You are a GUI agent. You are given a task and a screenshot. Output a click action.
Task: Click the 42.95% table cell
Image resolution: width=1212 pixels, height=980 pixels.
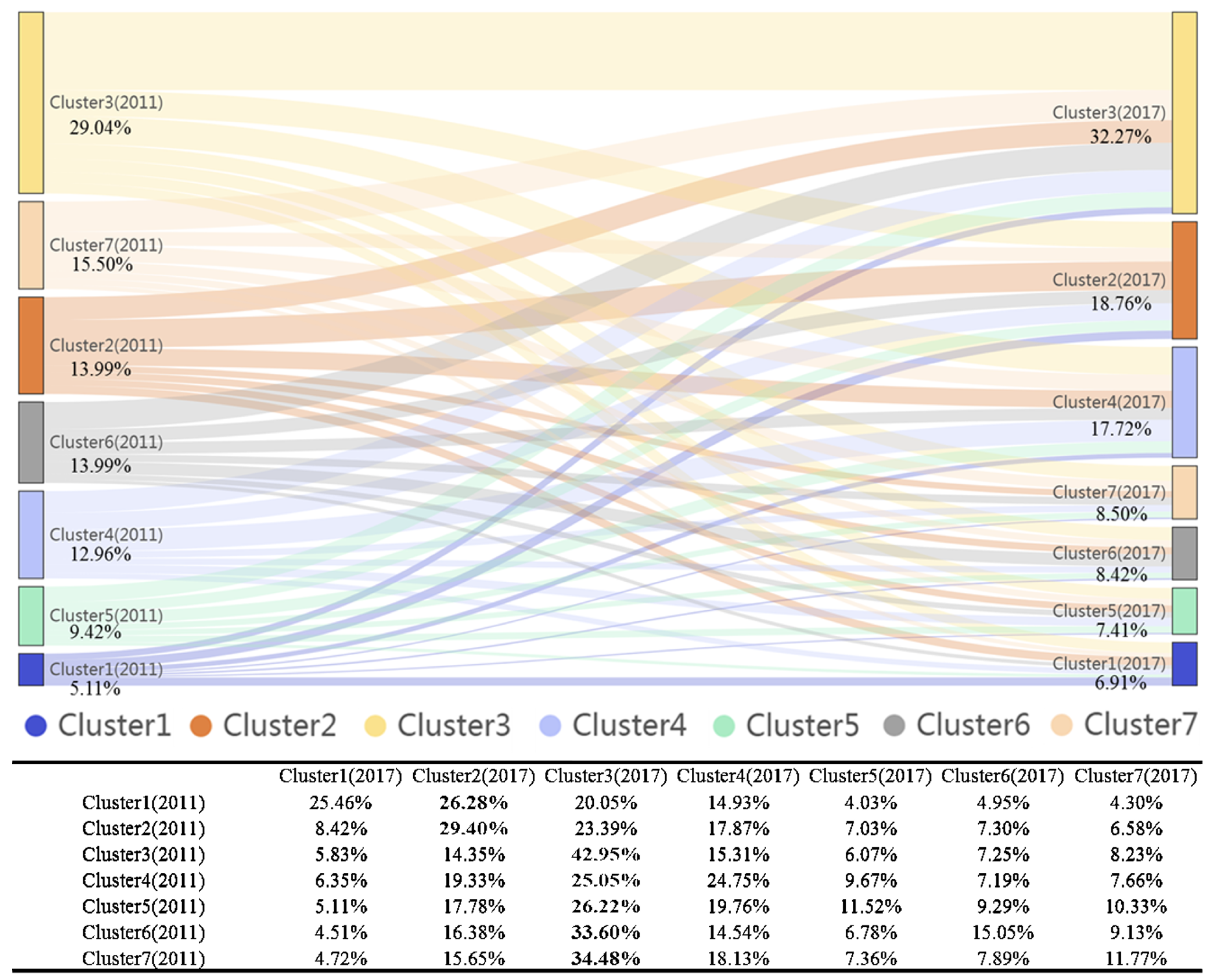click(x=606, y=854)
